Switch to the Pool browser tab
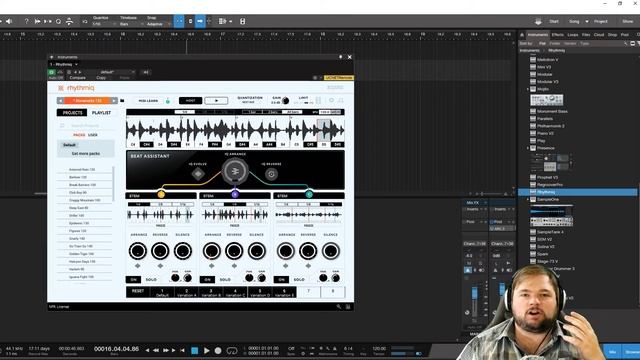Image resolution: width=640 pixels, height=360 pixels. point(625,35)
